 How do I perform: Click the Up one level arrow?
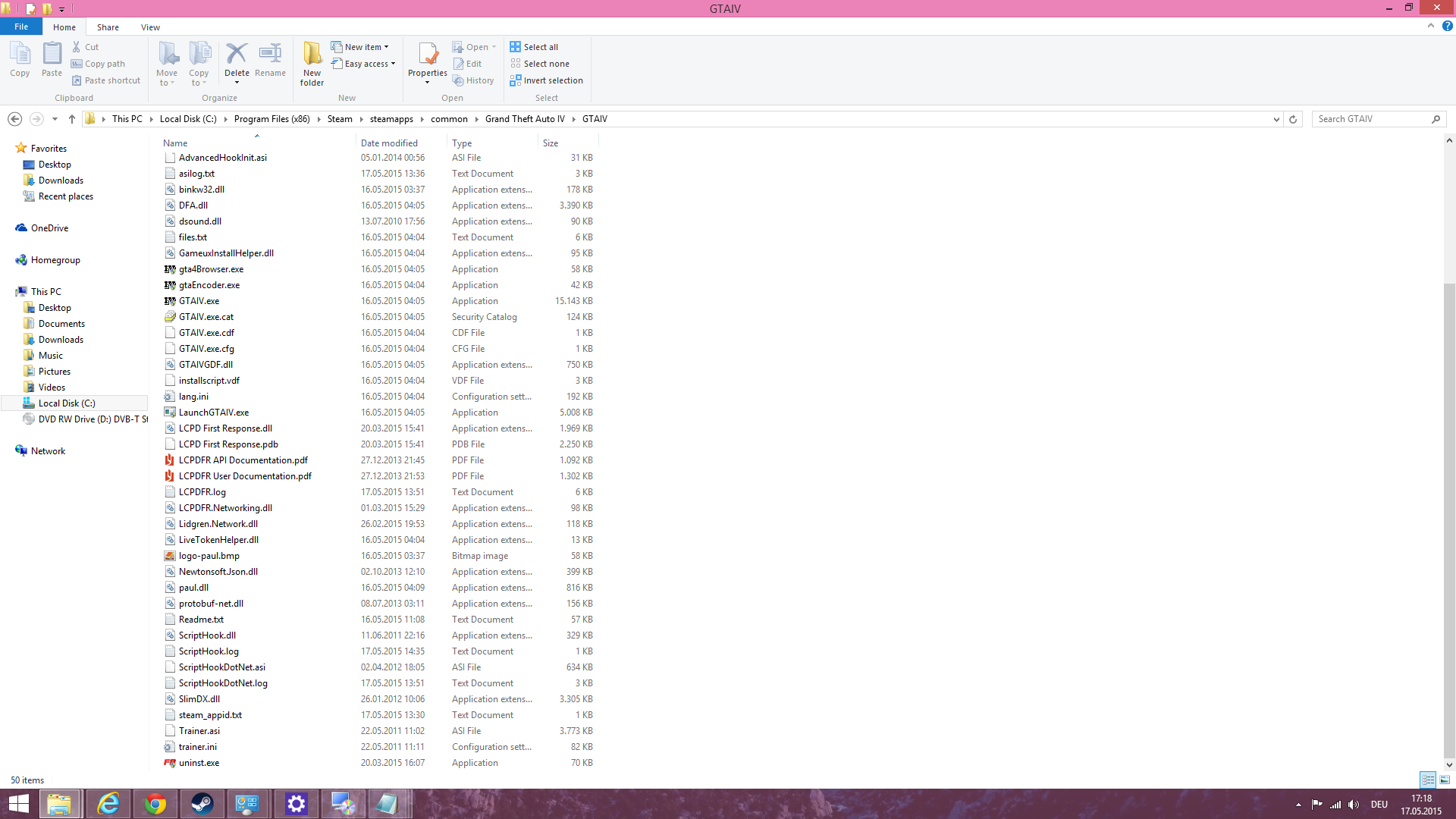[72, 119]
